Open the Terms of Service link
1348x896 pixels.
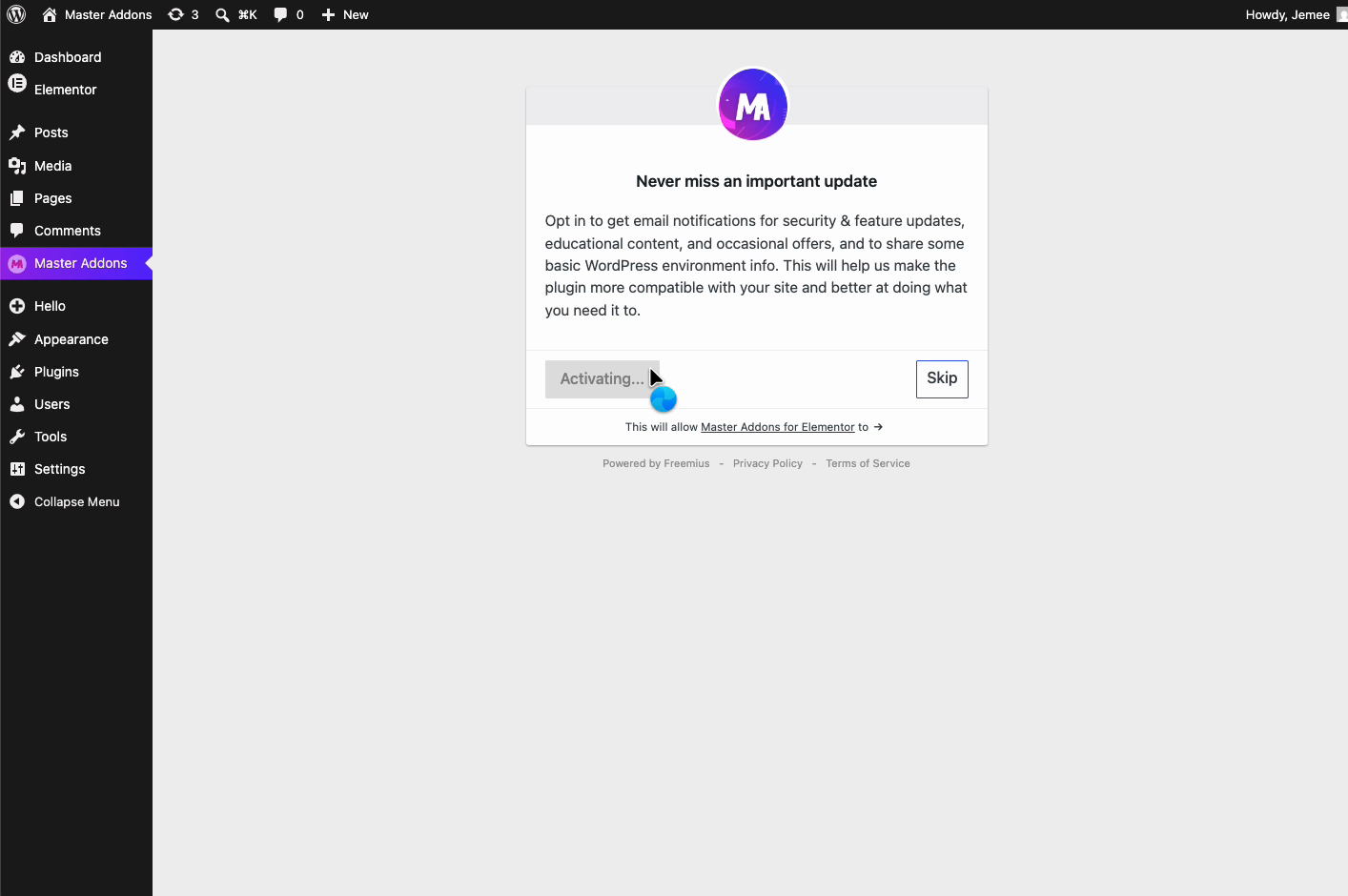pyautogui.click(x=868, y=463)
